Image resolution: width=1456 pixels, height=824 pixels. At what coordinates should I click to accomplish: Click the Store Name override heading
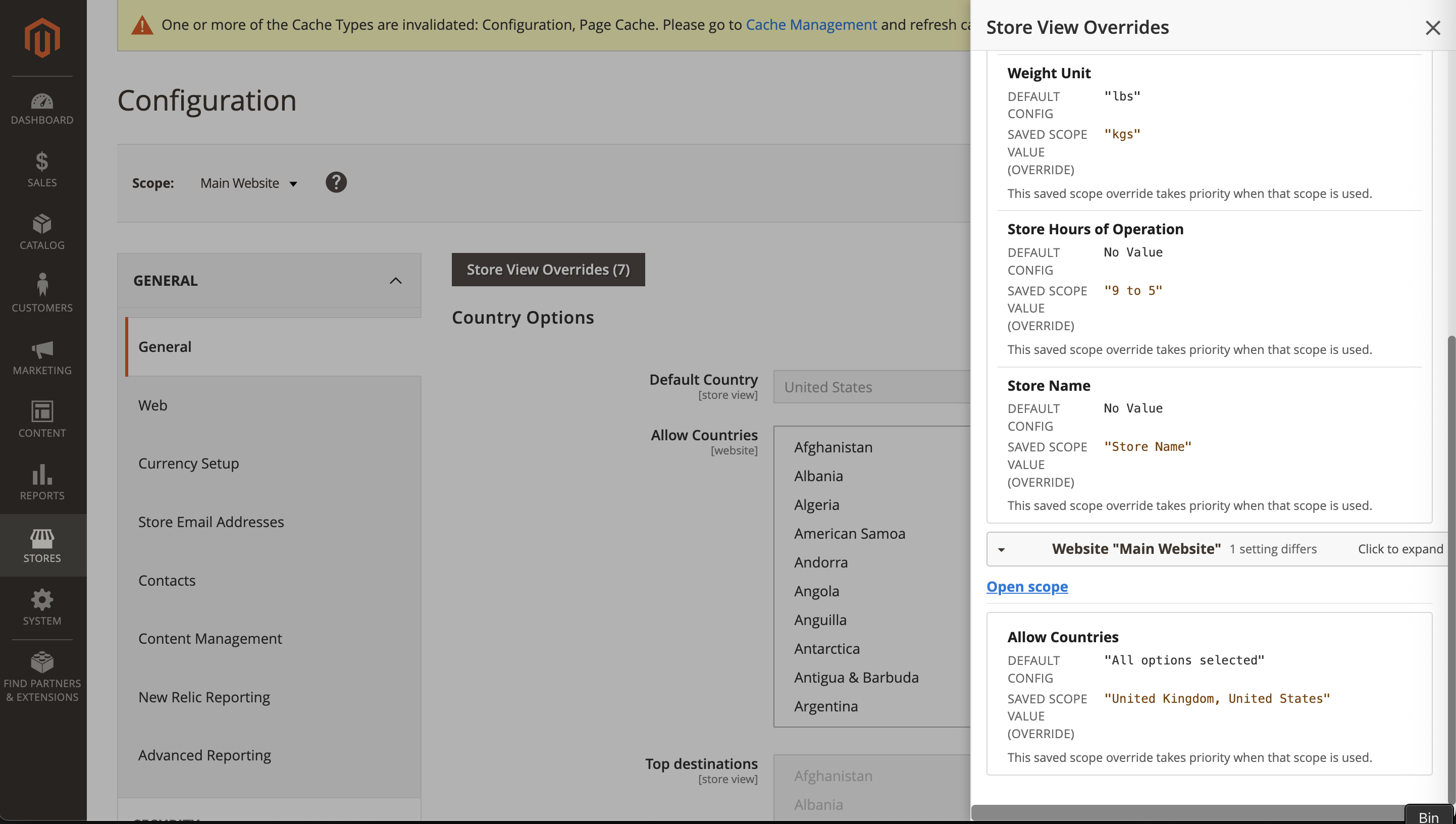1049,385
